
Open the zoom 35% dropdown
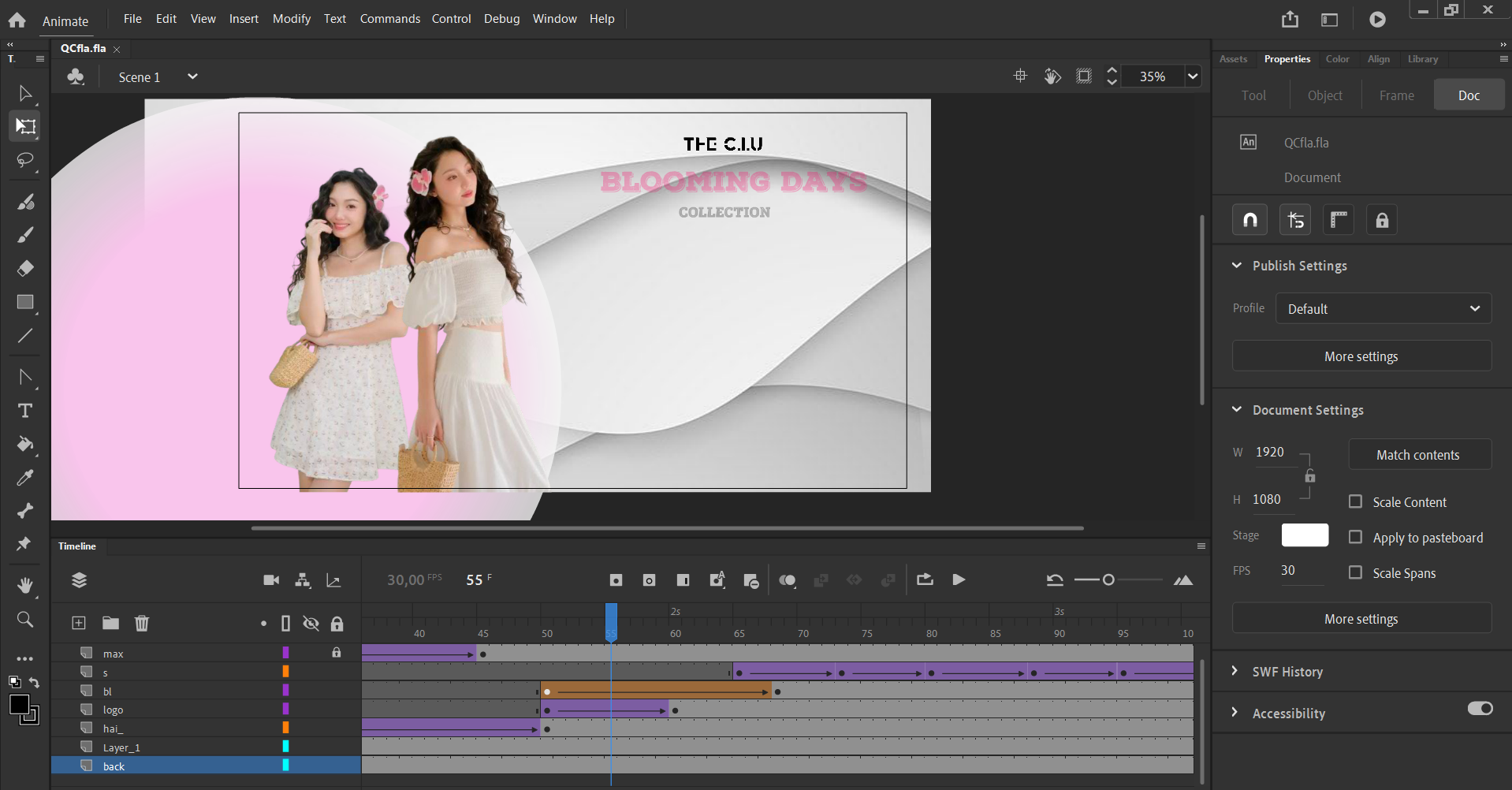pyautogui.click(x=1193, y=76)
